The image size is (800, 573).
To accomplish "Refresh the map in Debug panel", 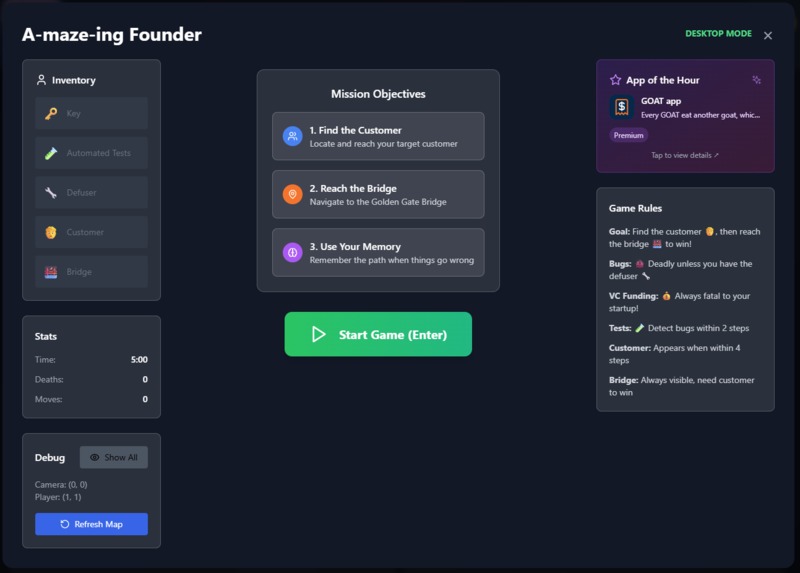I will (x=91, y=524).
